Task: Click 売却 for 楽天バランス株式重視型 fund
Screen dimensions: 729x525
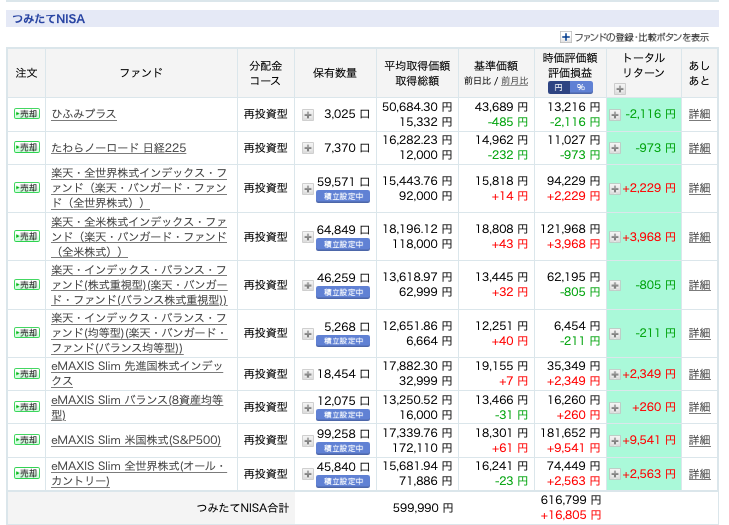Action: click(27, 285)
